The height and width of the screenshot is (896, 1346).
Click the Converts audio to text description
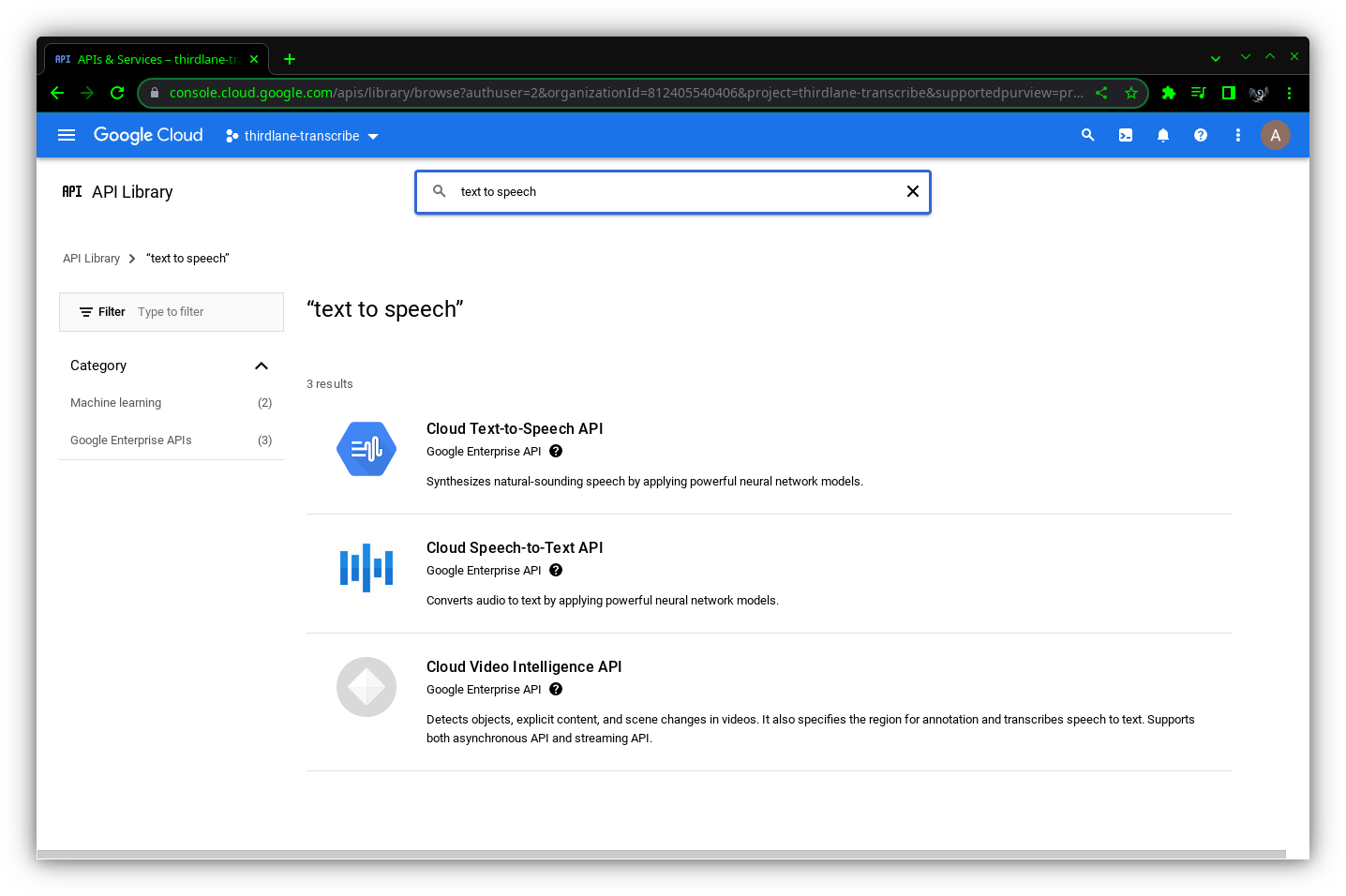coord(603,601)
